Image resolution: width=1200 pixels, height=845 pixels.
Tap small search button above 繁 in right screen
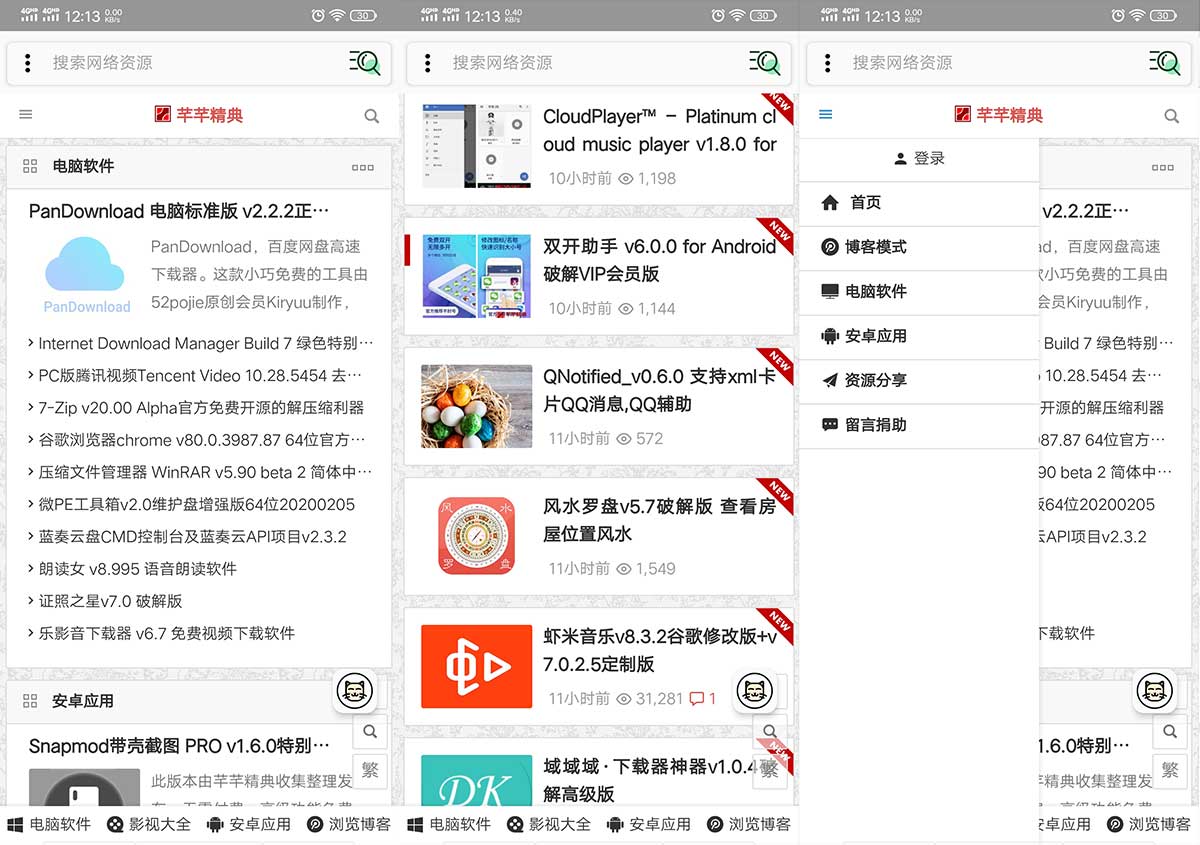(x=1170, y=732)
